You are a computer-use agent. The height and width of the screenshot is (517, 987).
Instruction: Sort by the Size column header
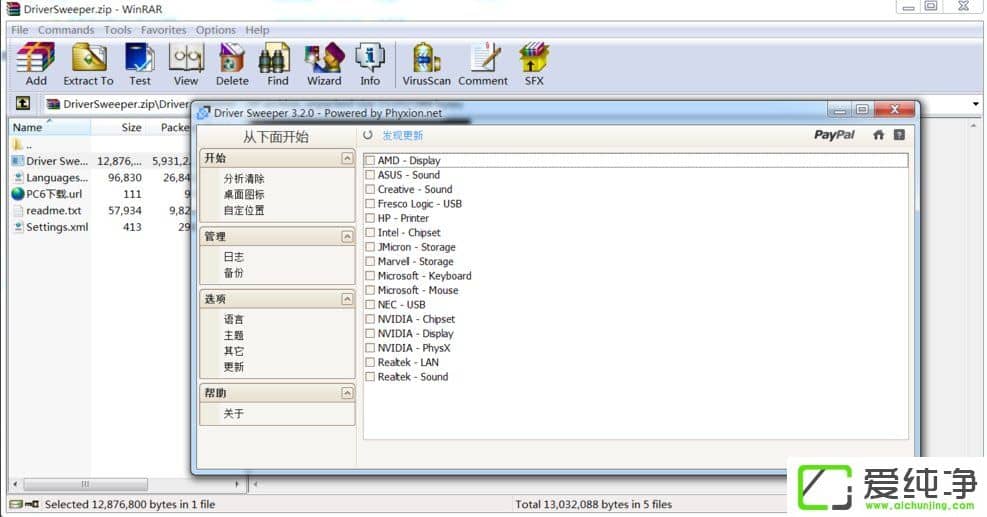tap(118, 127)
